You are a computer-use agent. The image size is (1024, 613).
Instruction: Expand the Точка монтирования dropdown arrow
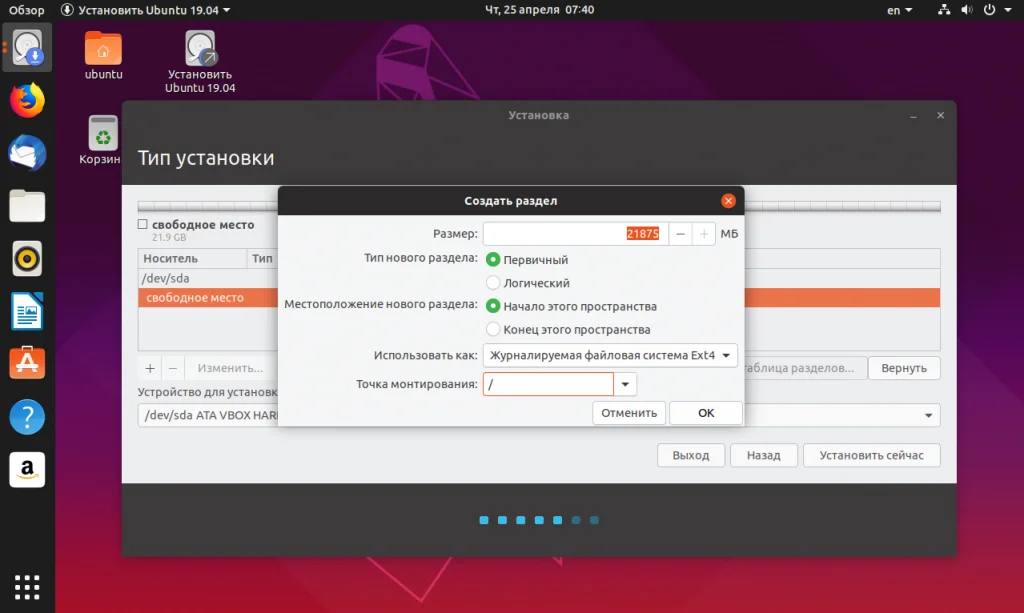pos(625,384)
